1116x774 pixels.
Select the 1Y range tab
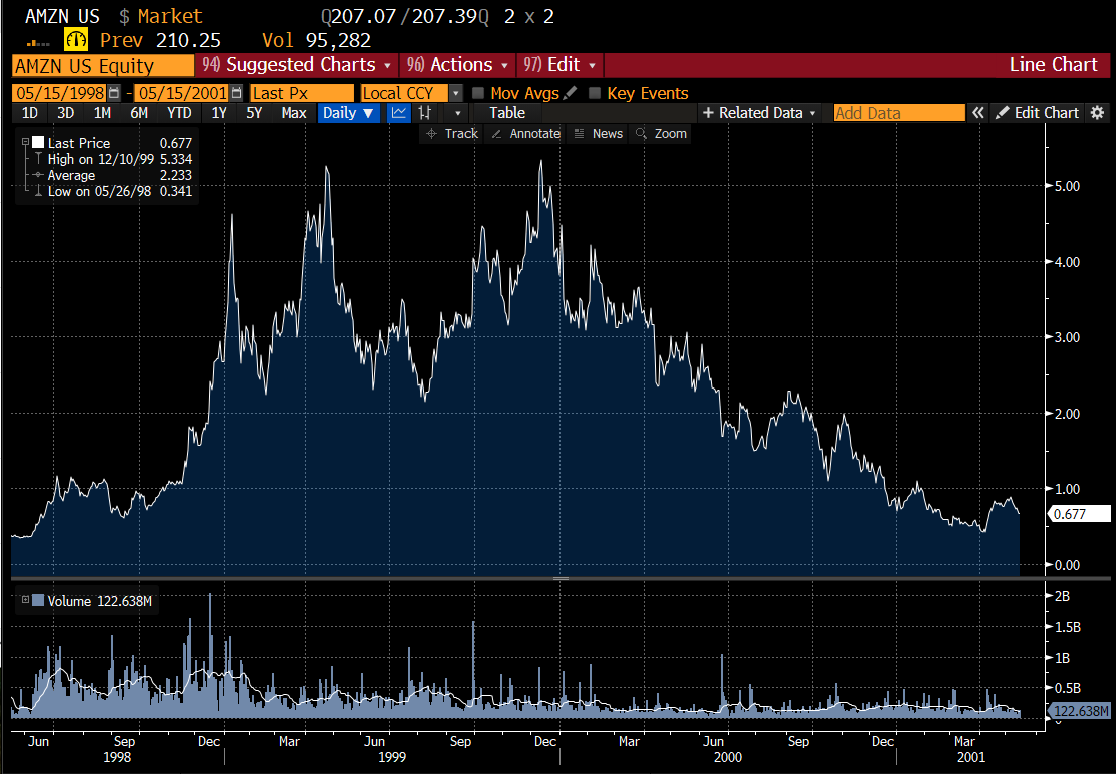pyautogui.click(x=219, y=113)
